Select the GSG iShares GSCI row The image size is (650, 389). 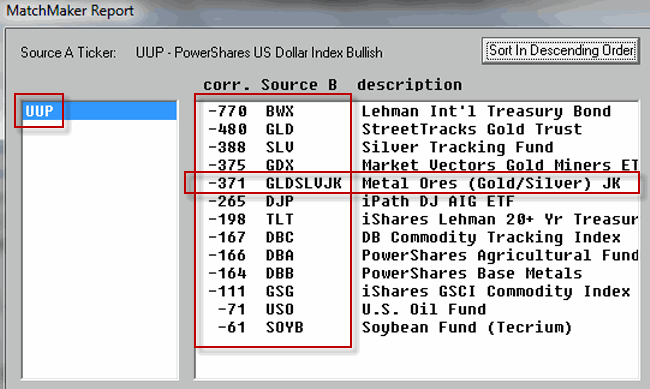(x=417, y=291)
